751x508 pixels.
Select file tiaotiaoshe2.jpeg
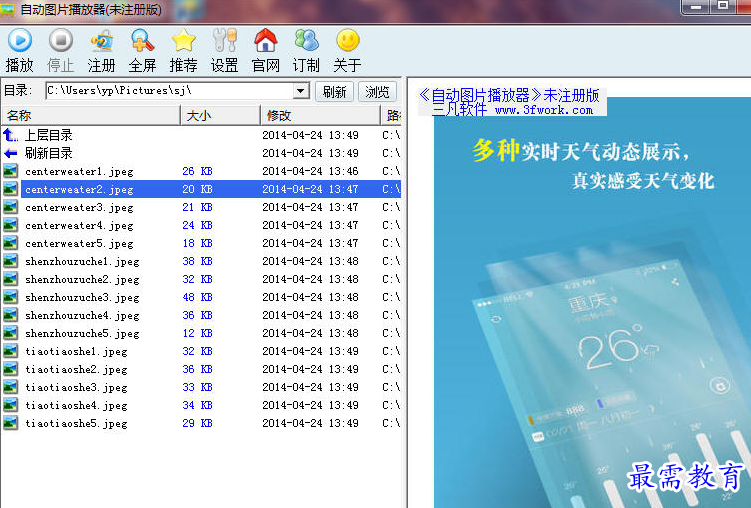click(x=76, y=369)
